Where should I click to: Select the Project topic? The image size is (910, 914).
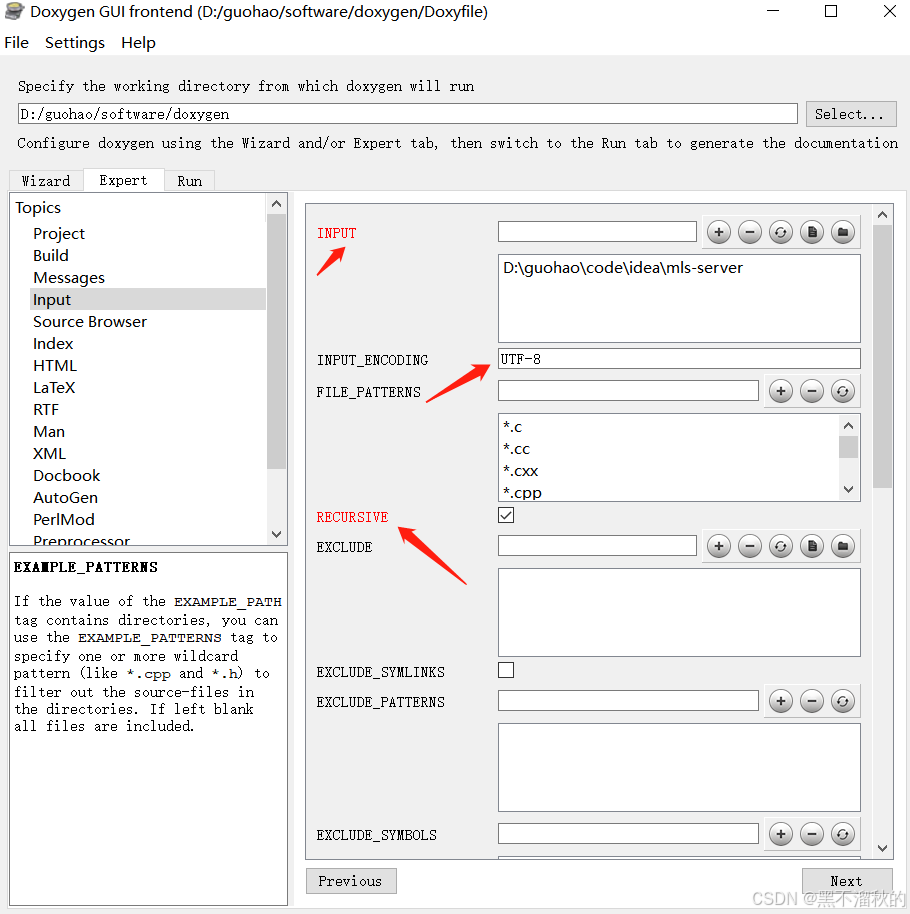click(59, 234)
